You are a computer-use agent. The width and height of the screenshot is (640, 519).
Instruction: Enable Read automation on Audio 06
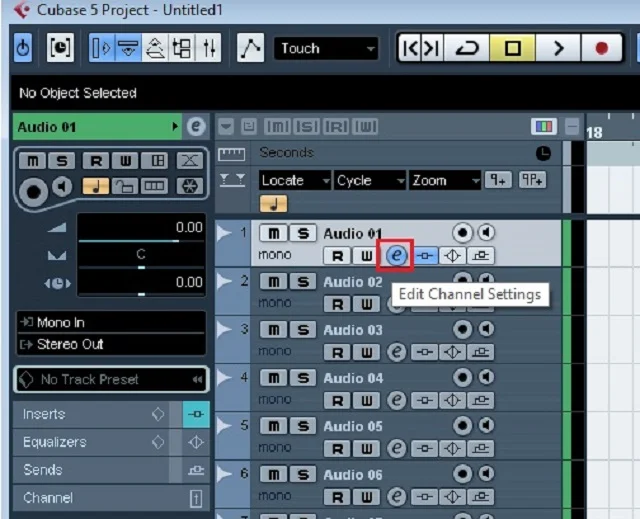337,497
